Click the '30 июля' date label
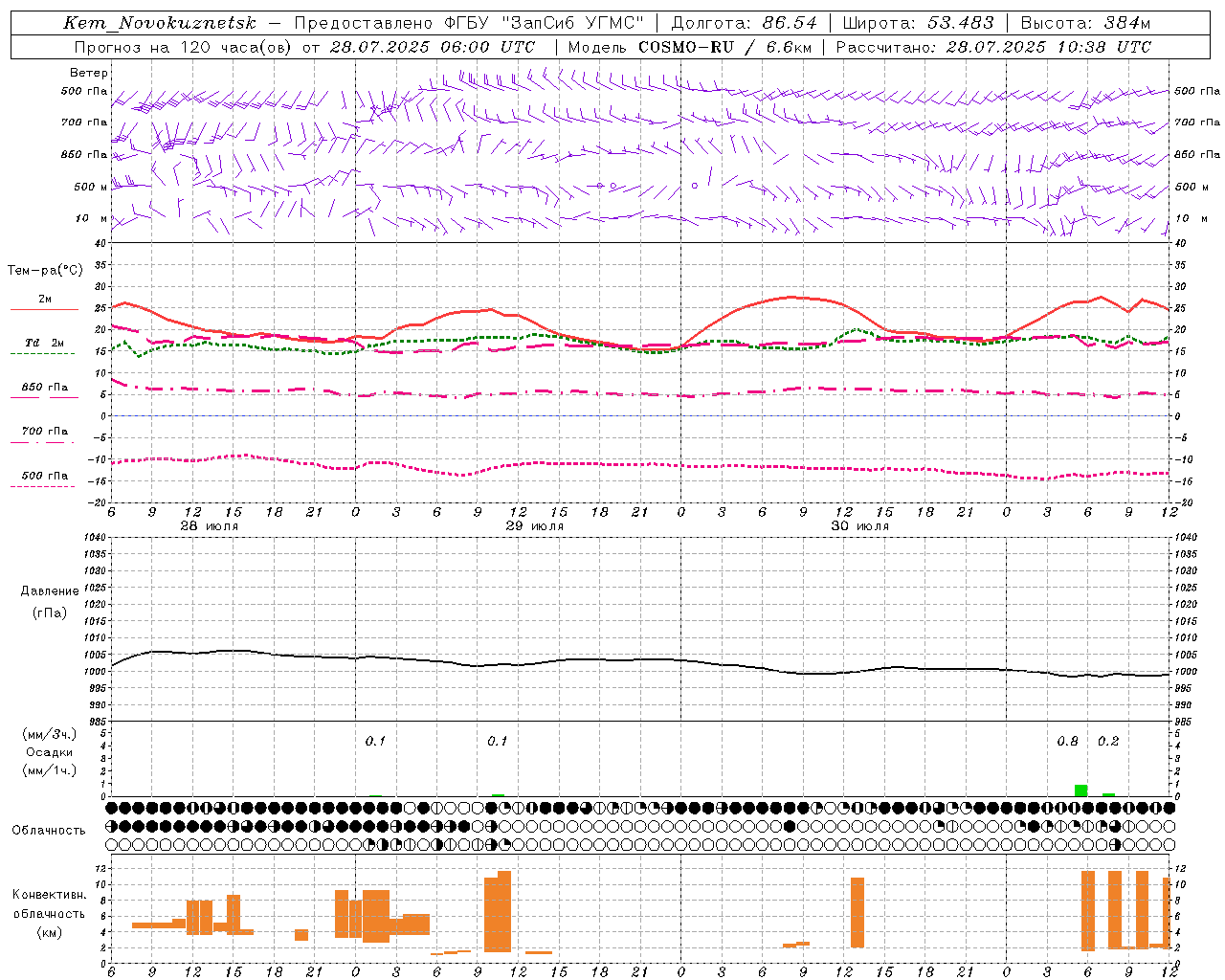The width and height of the screenshot is (1225, 980). [860, 526]
